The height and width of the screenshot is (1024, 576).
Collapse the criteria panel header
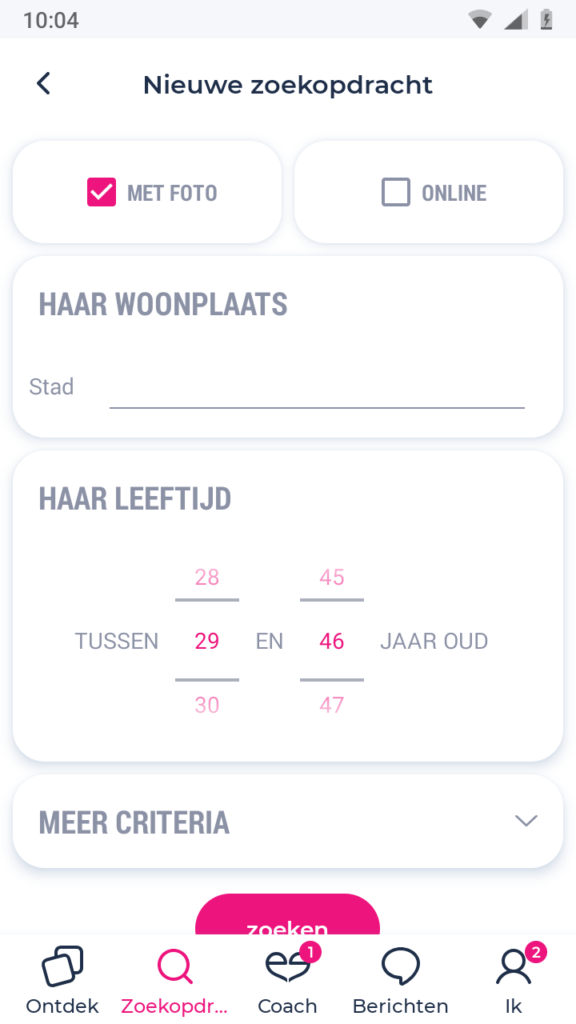pos(134,822)
